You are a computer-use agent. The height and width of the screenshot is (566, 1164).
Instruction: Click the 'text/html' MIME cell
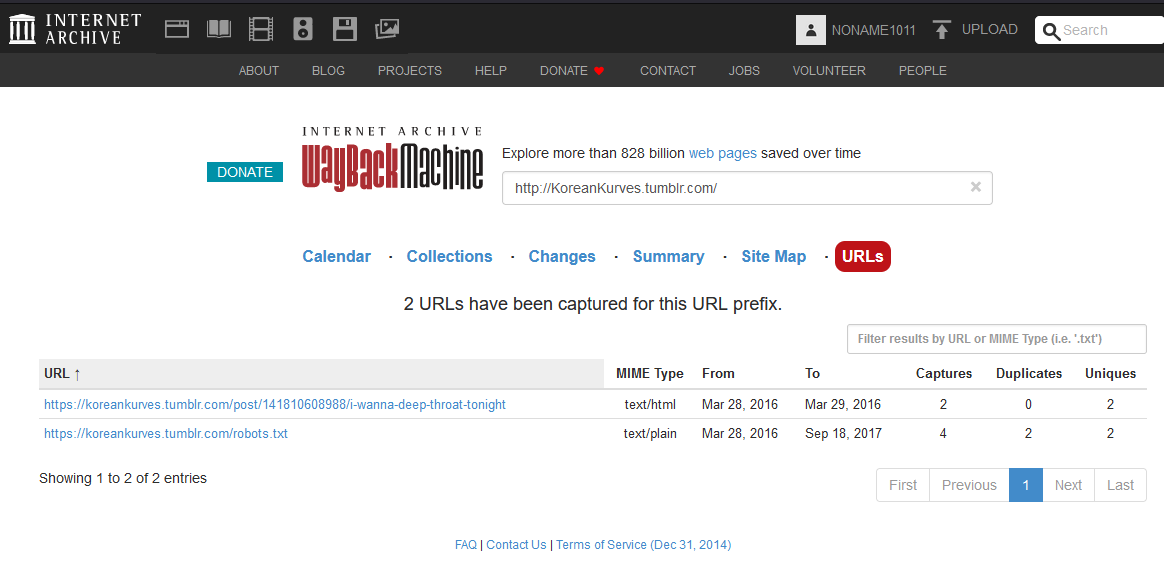pyautogui.click(x=650, y=405)
